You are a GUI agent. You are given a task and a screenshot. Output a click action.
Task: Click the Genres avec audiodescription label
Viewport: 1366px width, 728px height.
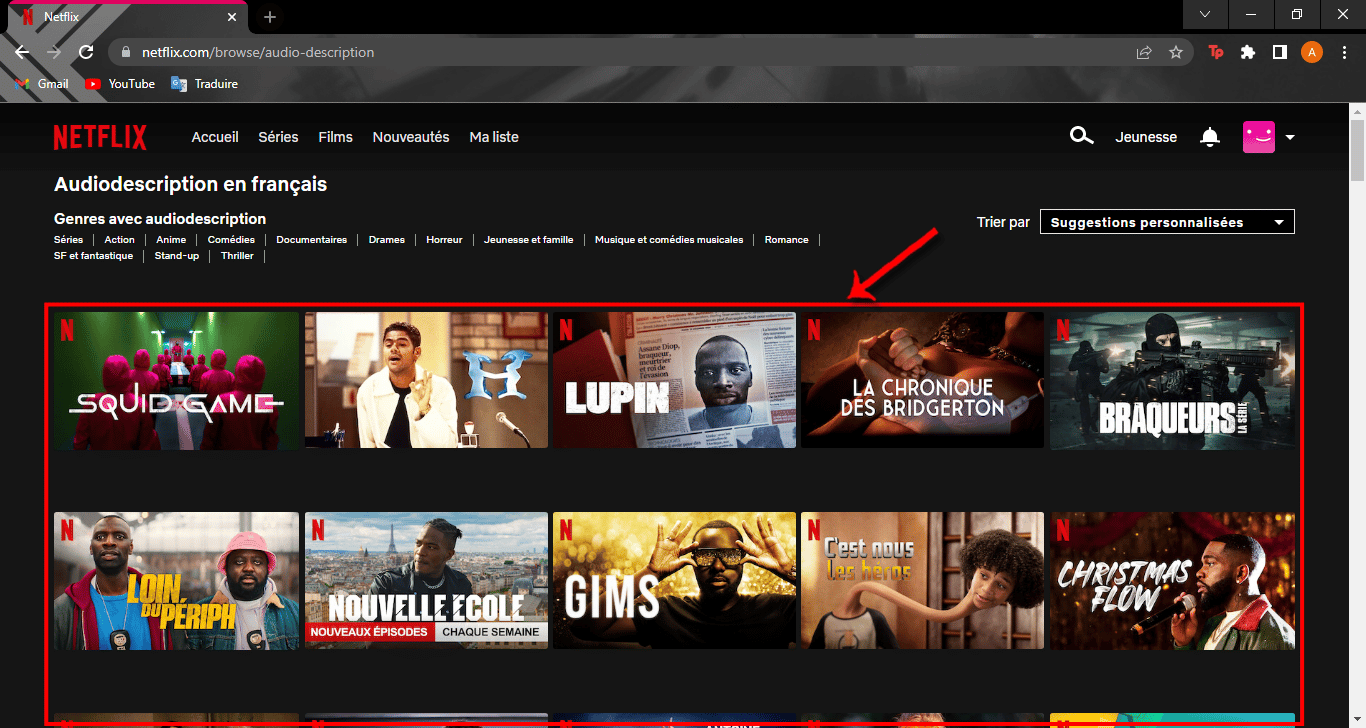tap(160, 218)
